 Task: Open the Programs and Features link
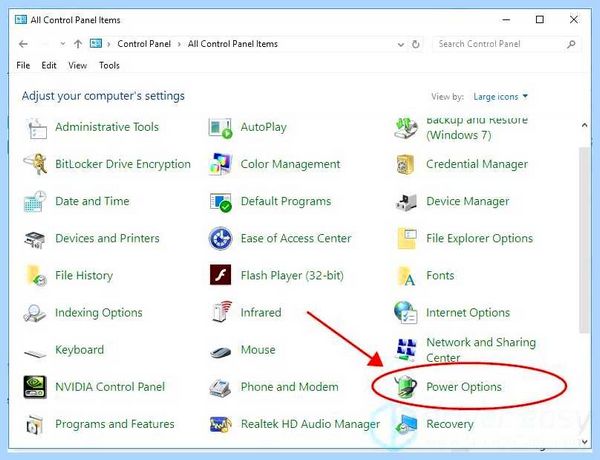coord(114,424)
